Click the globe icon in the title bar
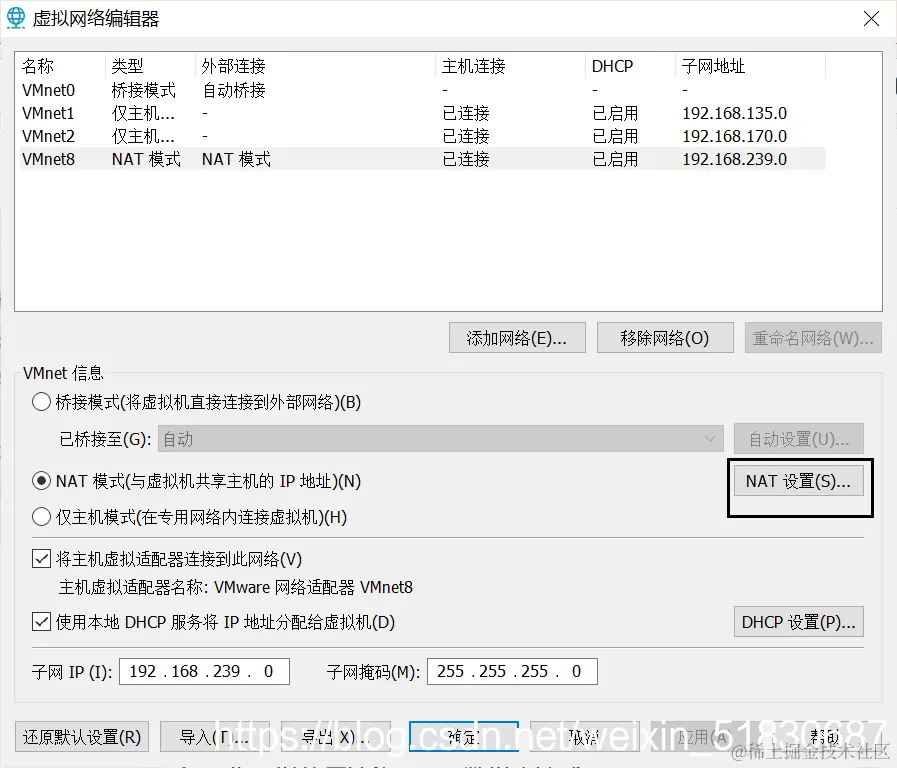The height and width of the screenshot is (768, 897). point(16,18)
